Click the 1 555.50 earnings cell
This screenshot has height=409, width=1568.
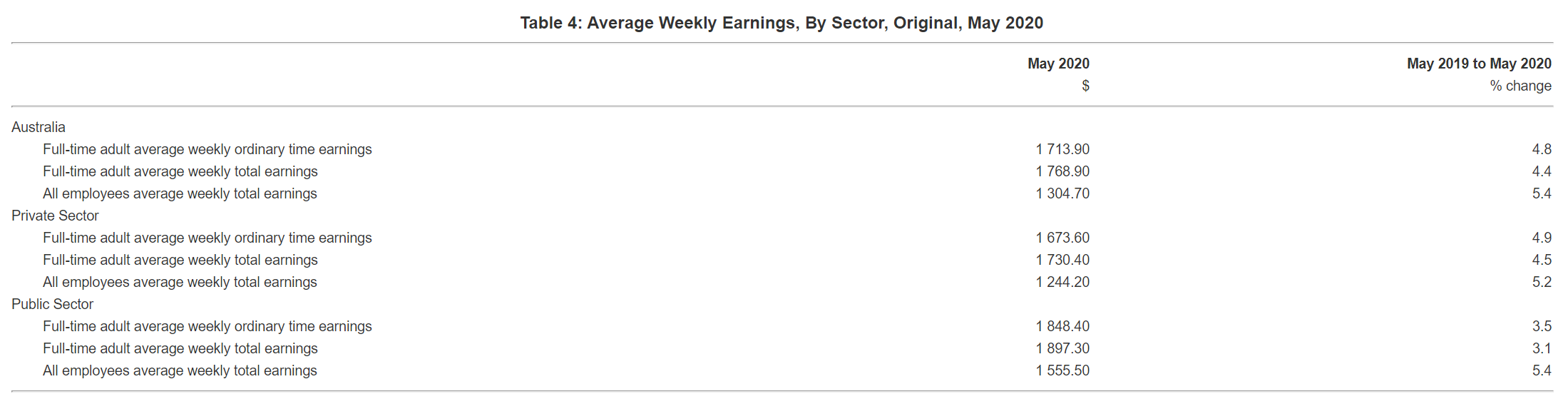(x=1062, y=370)
